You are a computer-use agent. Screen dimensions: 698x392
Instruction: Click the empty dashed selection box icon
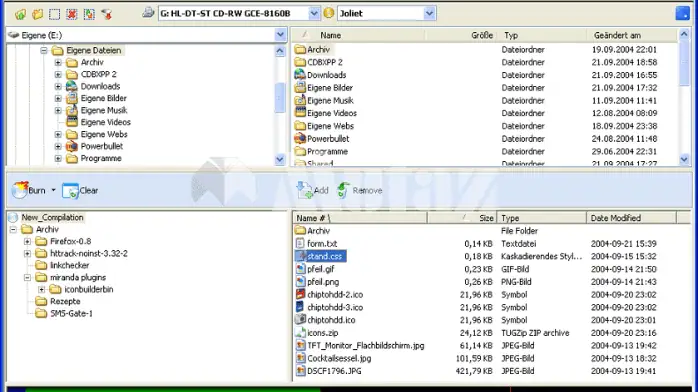[54, 14]
